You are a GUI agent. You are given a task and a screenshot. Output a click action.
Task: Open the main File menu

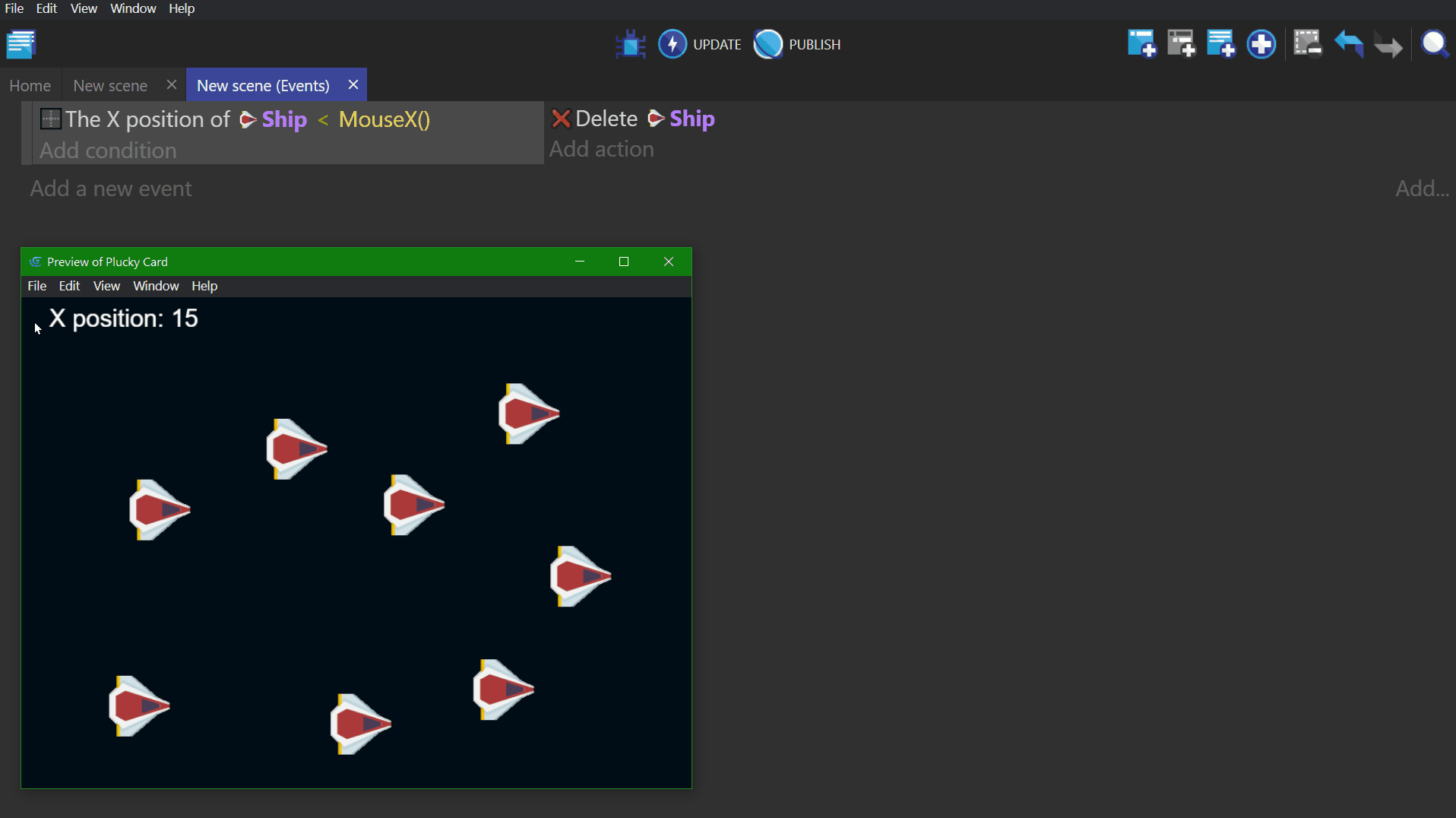coord(14,8)
